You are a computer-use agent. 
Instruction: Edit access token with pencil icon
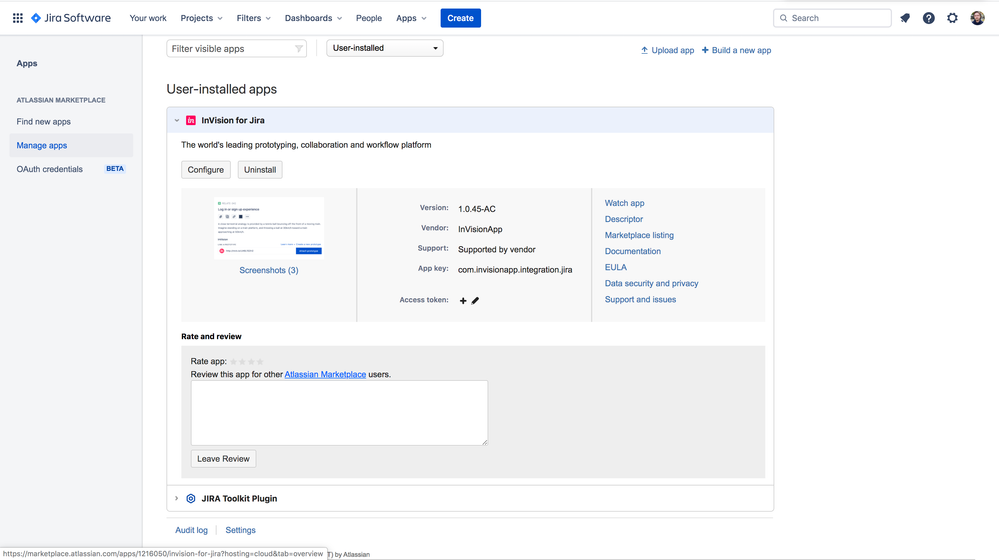(475, 301)
